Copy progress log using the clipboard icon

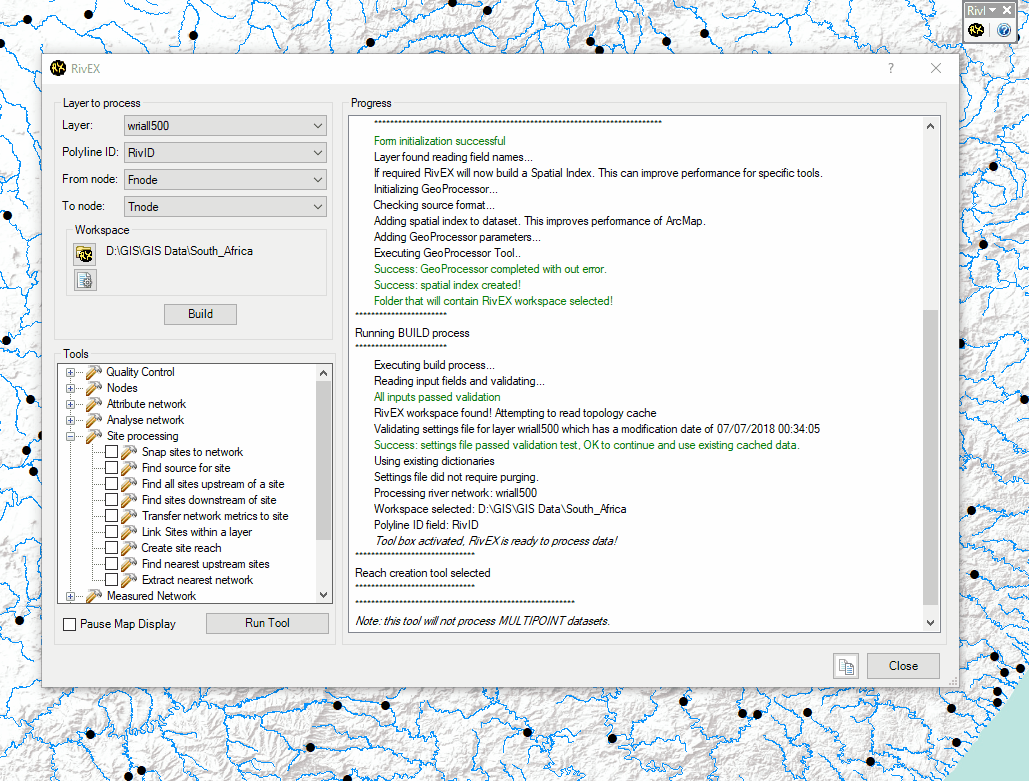tap(846, 666)
